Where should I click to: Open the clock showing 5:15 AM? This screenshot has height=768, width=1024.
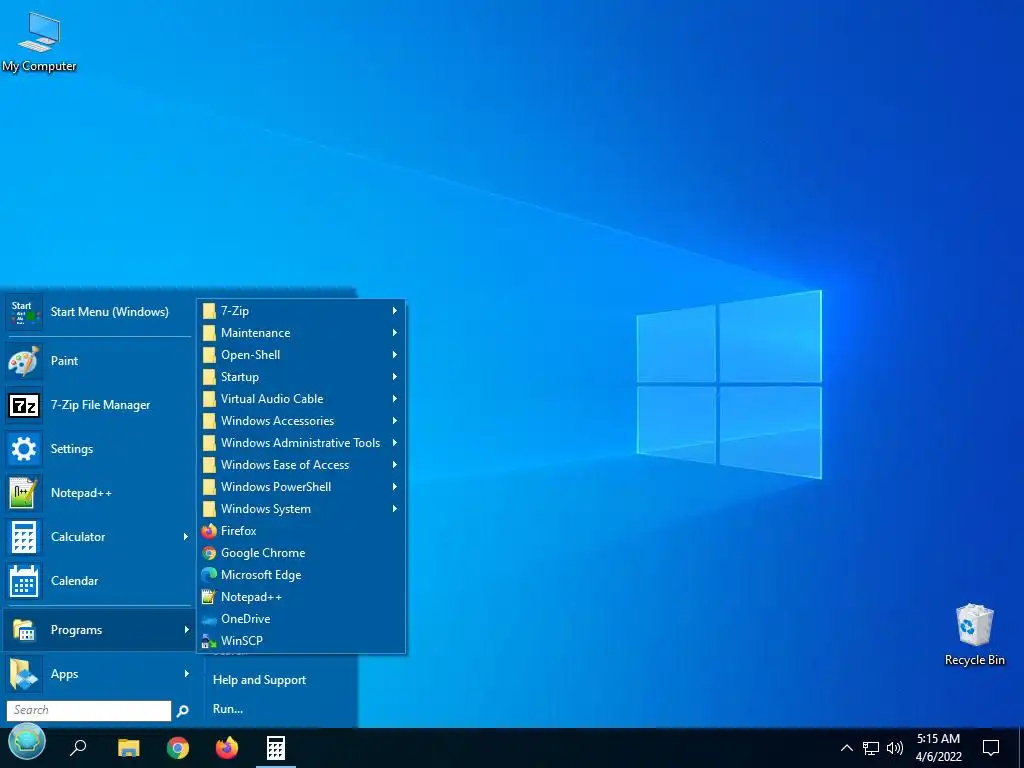(x=938, y=748)
